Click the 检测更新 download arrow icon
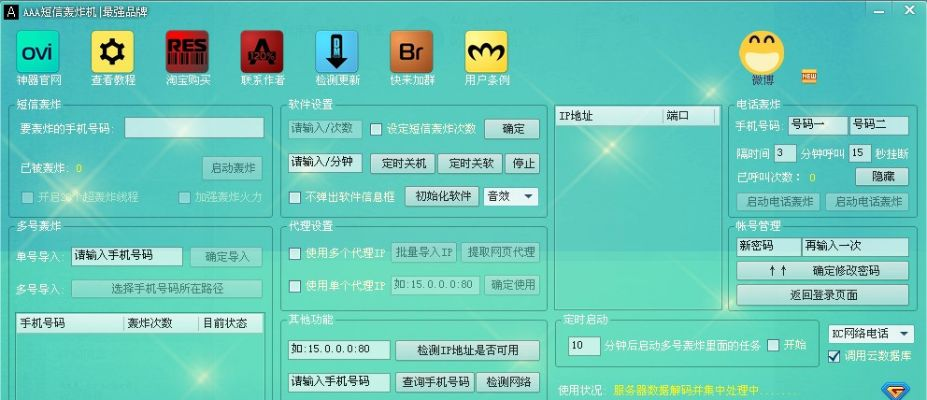927x400 pixels. click(337, 51)
